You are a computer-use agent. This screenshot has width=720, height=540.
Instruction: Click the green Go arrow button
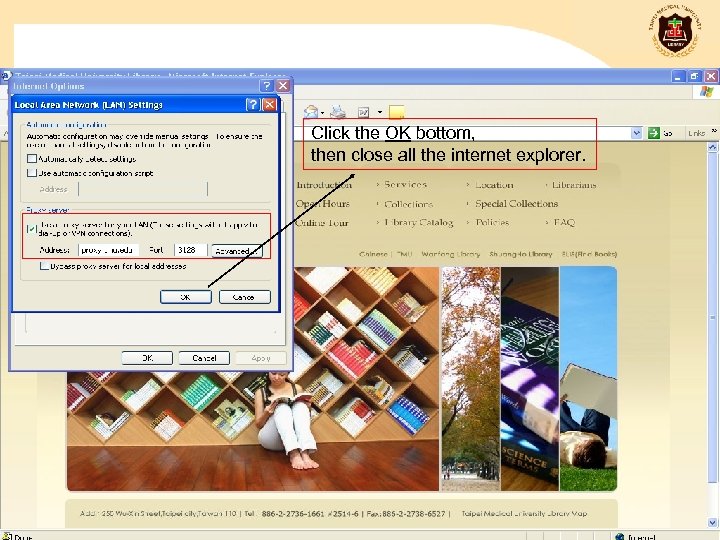click(653, 133)
